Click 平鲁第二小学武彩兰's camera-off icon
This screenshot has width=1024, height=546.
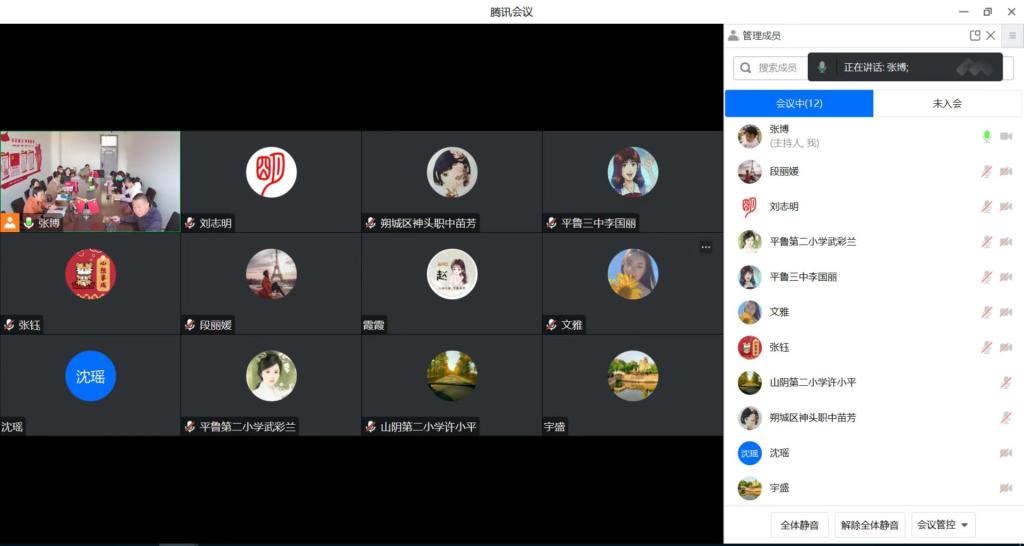pyautogui.click(x=1006, y=242)
